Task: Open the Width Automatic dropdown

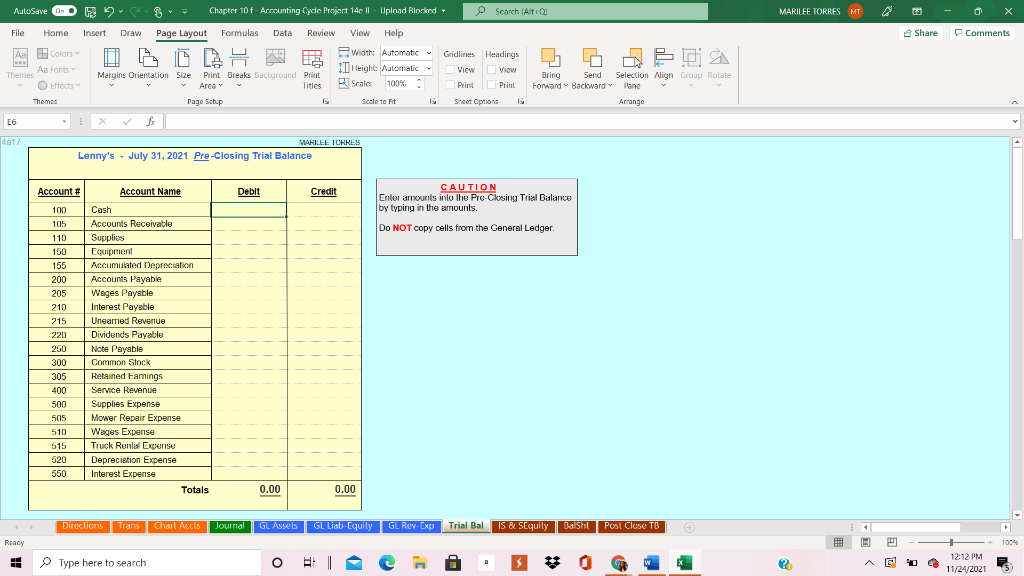Action: click(x=430, y=53)
